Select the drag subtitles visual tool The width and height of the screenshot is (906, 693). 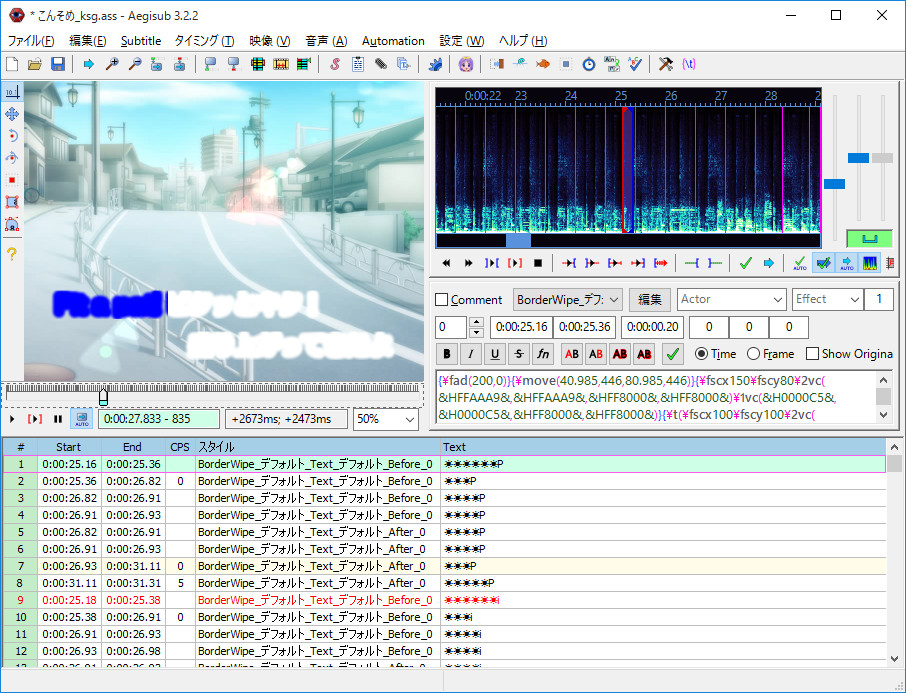tap(12, 114)
